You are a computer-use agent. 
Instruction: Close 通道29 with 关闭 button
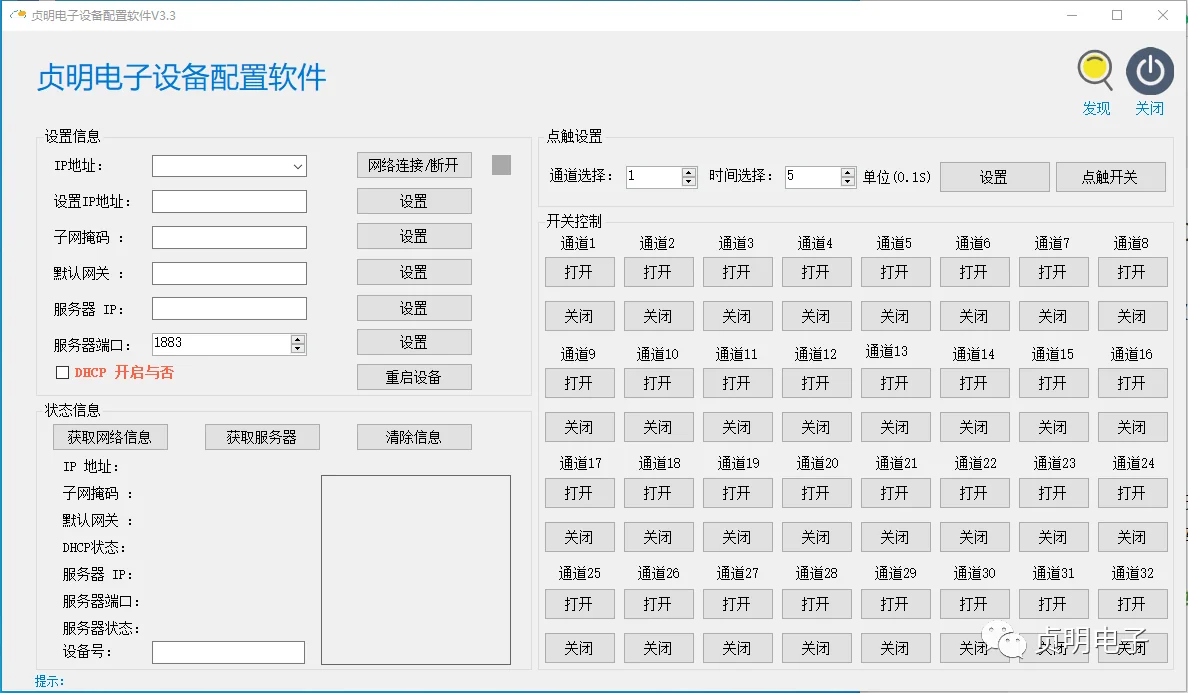coord(896,648)
